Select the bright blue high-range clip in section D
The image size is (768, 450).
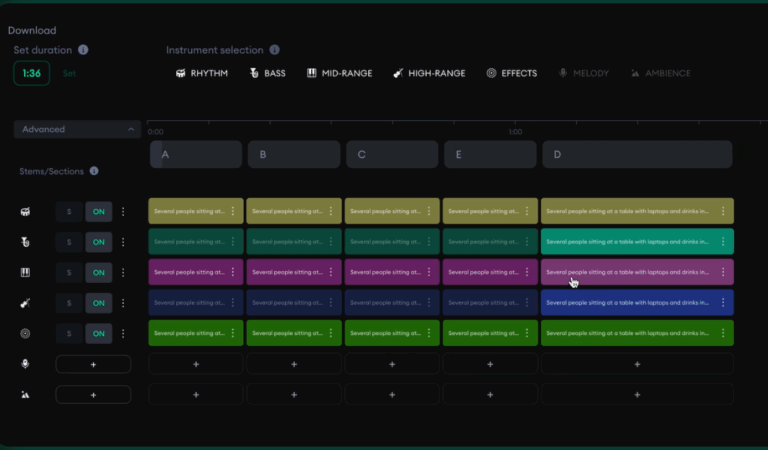[x=637, y=303]
